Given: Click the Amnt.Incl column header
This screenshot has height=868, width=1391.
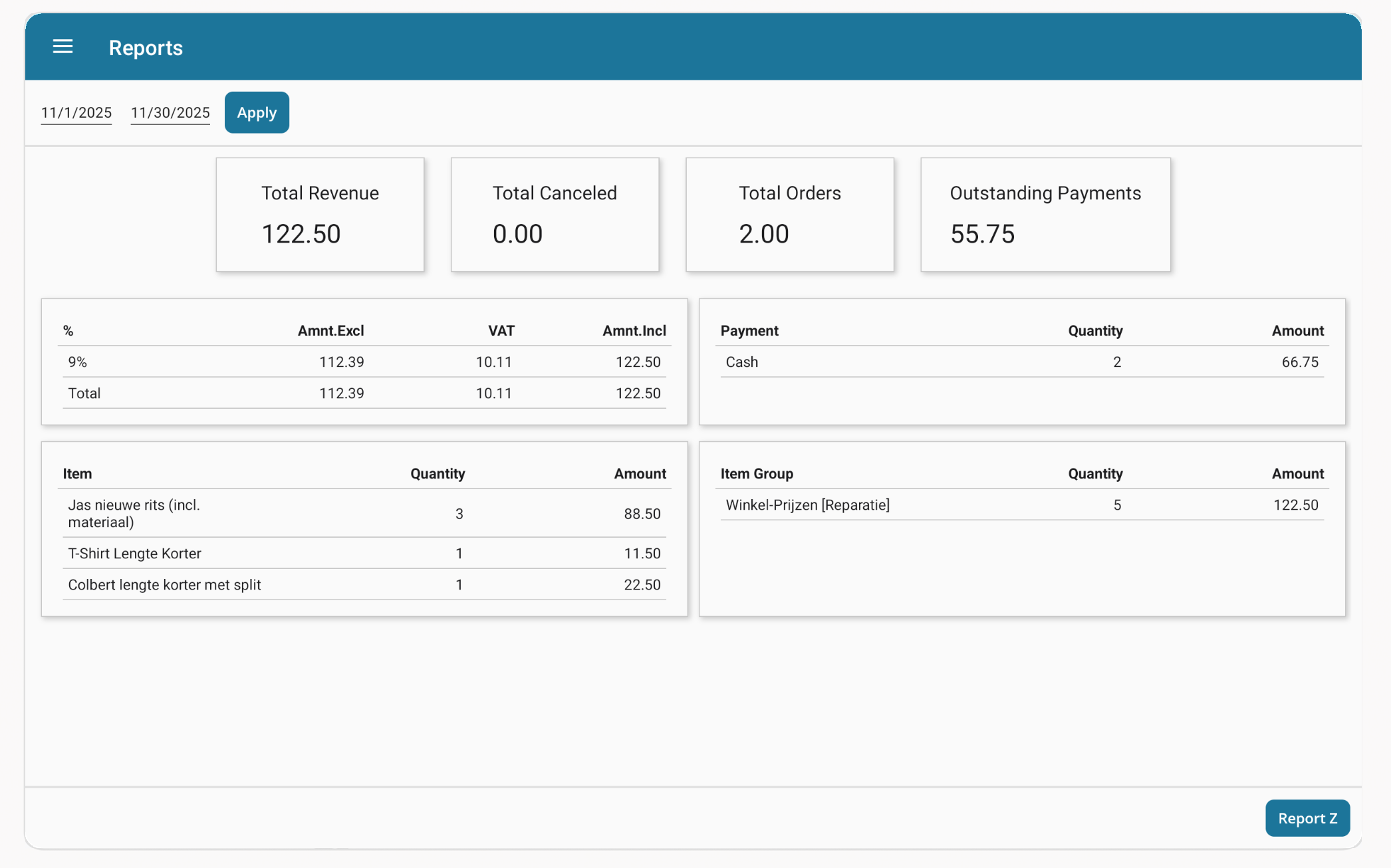Looking at the screenshot, I should [634, 330].
